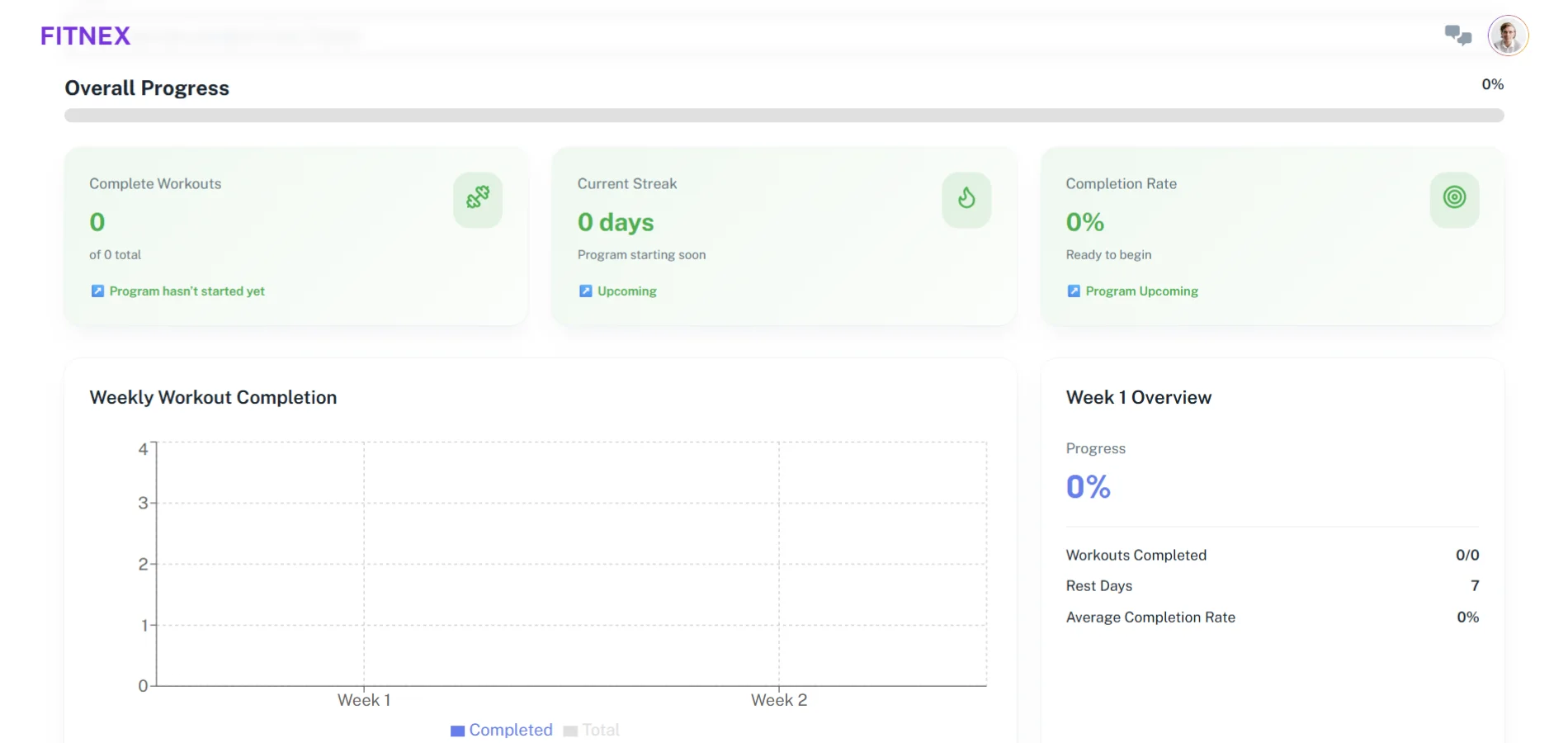Click the Week 1 Overview heading
The image size is (1568, 743).
[x=1139, y=398]
